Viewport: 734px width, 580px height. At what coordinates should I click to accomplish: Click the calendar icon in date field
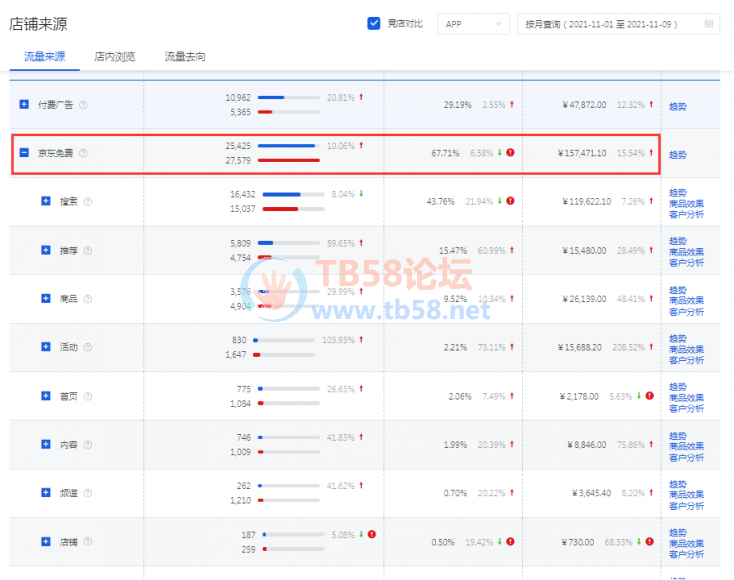point(709,24)
